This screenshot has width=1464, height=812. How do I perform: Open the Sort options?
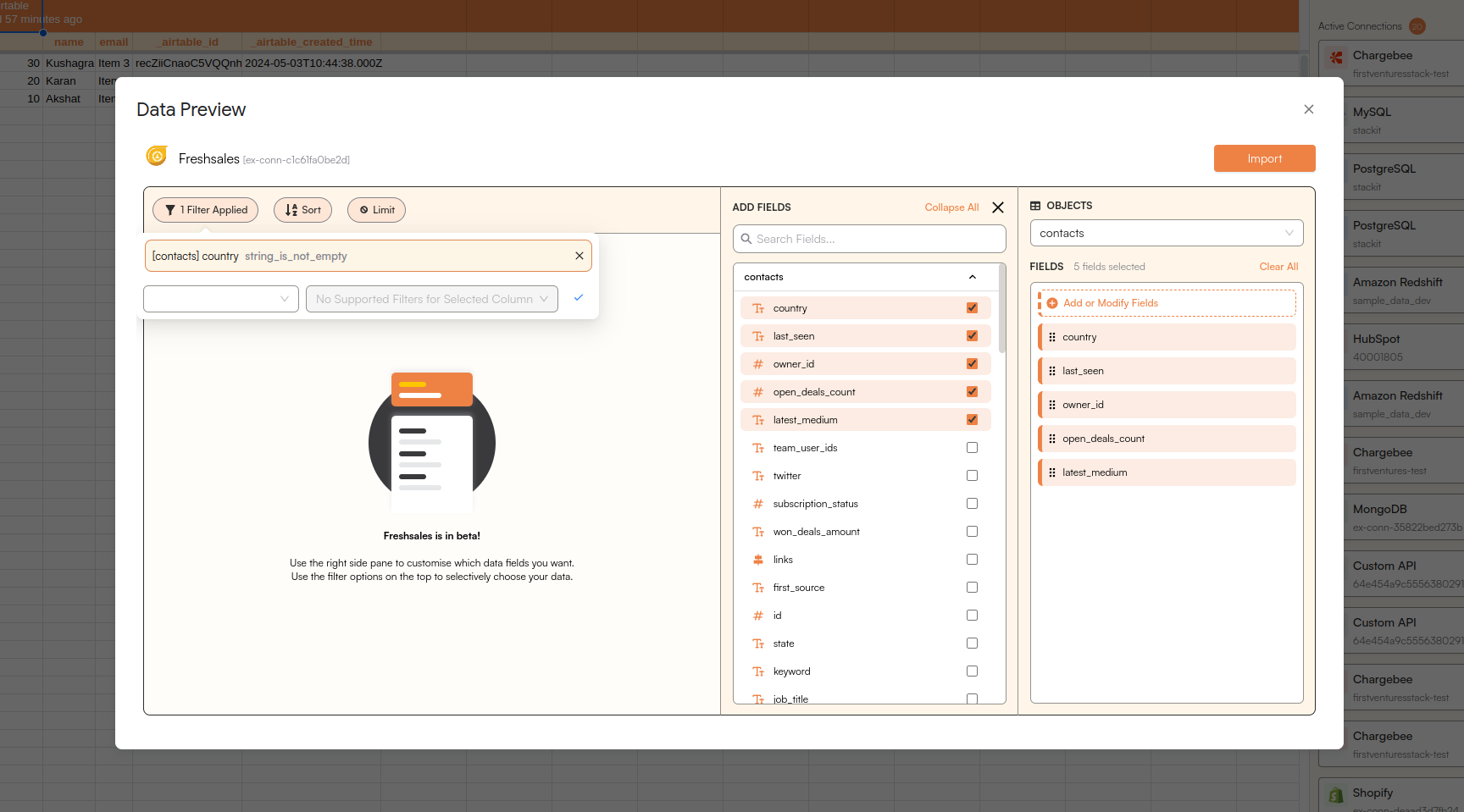[302, 210]
